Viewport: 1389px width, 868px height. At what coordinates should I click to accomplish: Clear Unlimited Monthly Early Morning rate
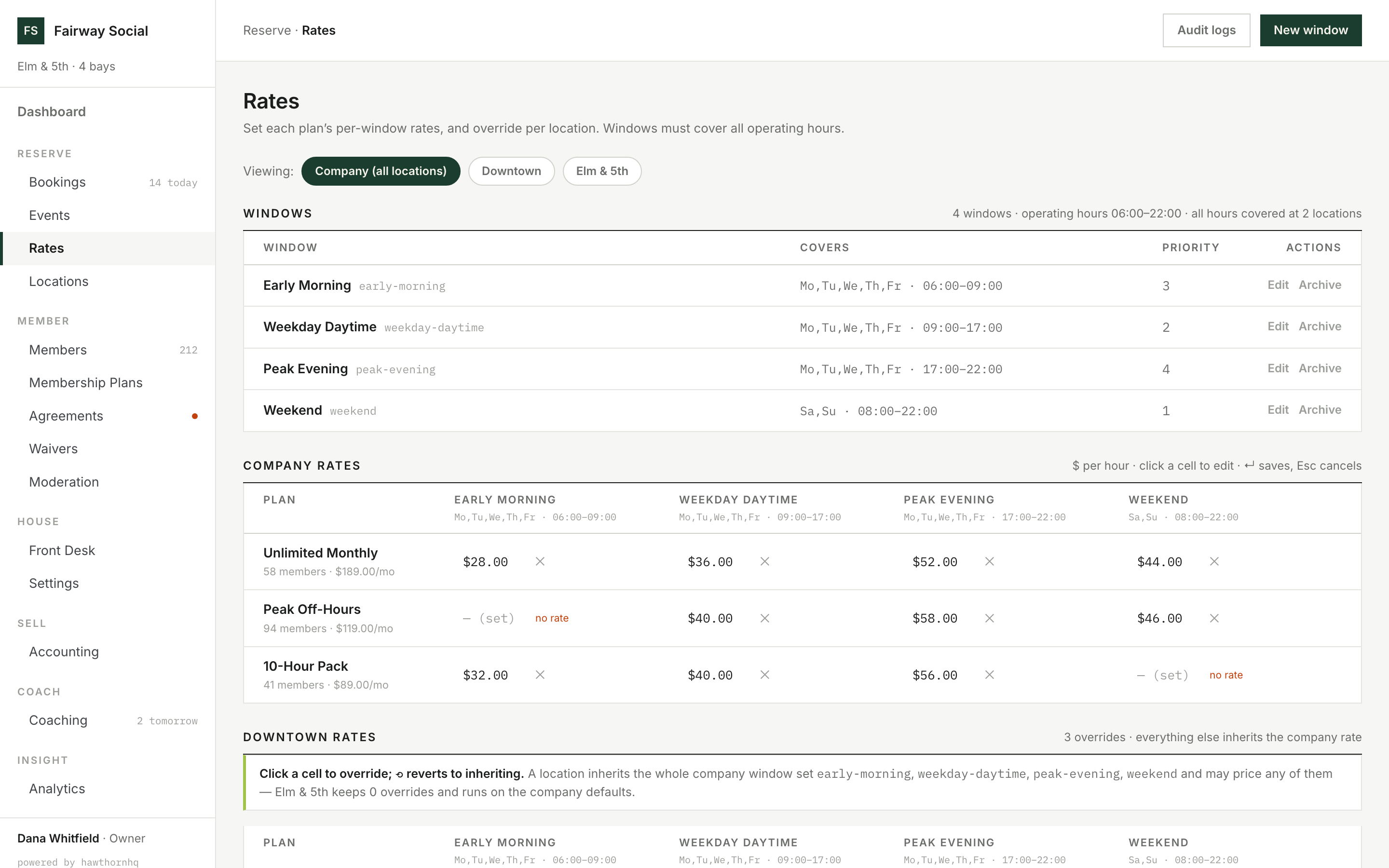pyautogui.click(x=540, y=561)
